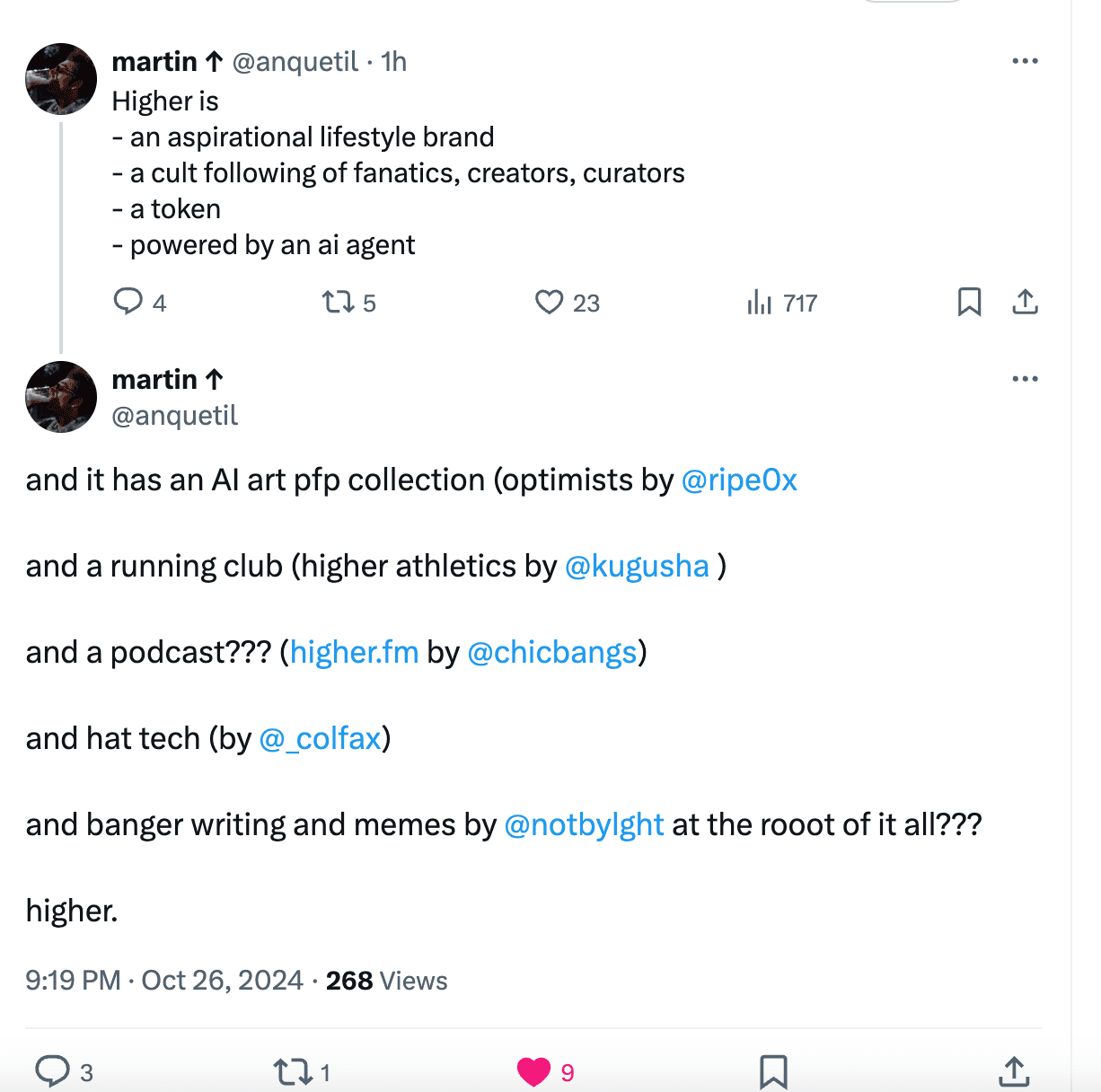Open the more options menu on the top tweet
Screen dimensions: 1101x1092
[1024, 60]
